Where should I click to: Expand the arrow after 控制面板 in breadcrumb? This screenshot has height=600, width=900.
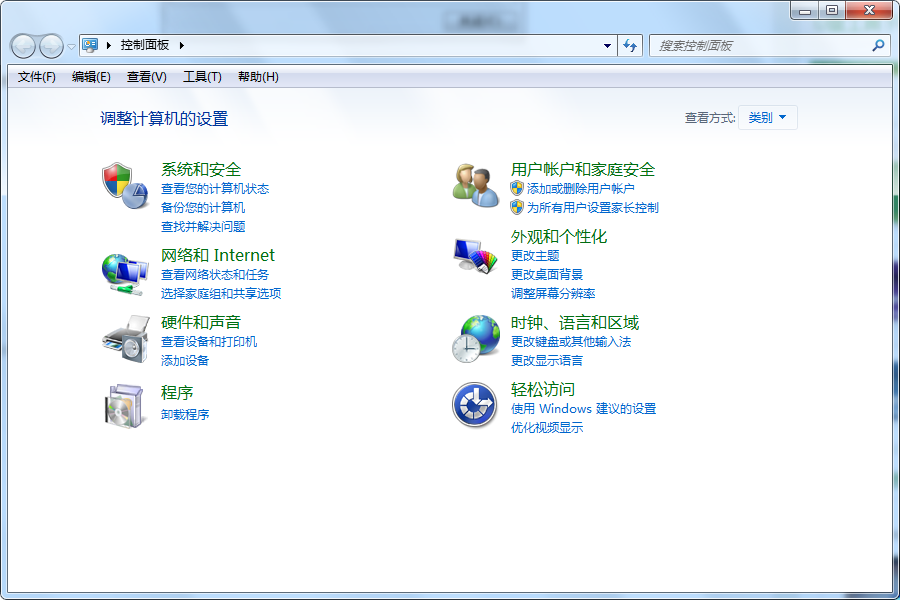(182, 45)
